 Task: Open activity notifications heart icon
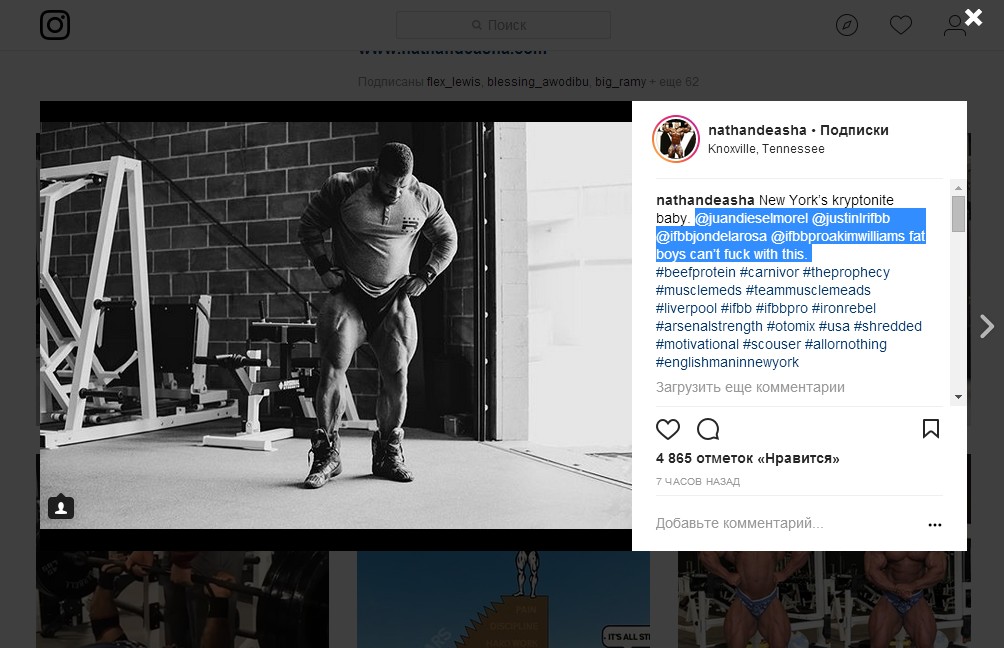tap(901, 25)
